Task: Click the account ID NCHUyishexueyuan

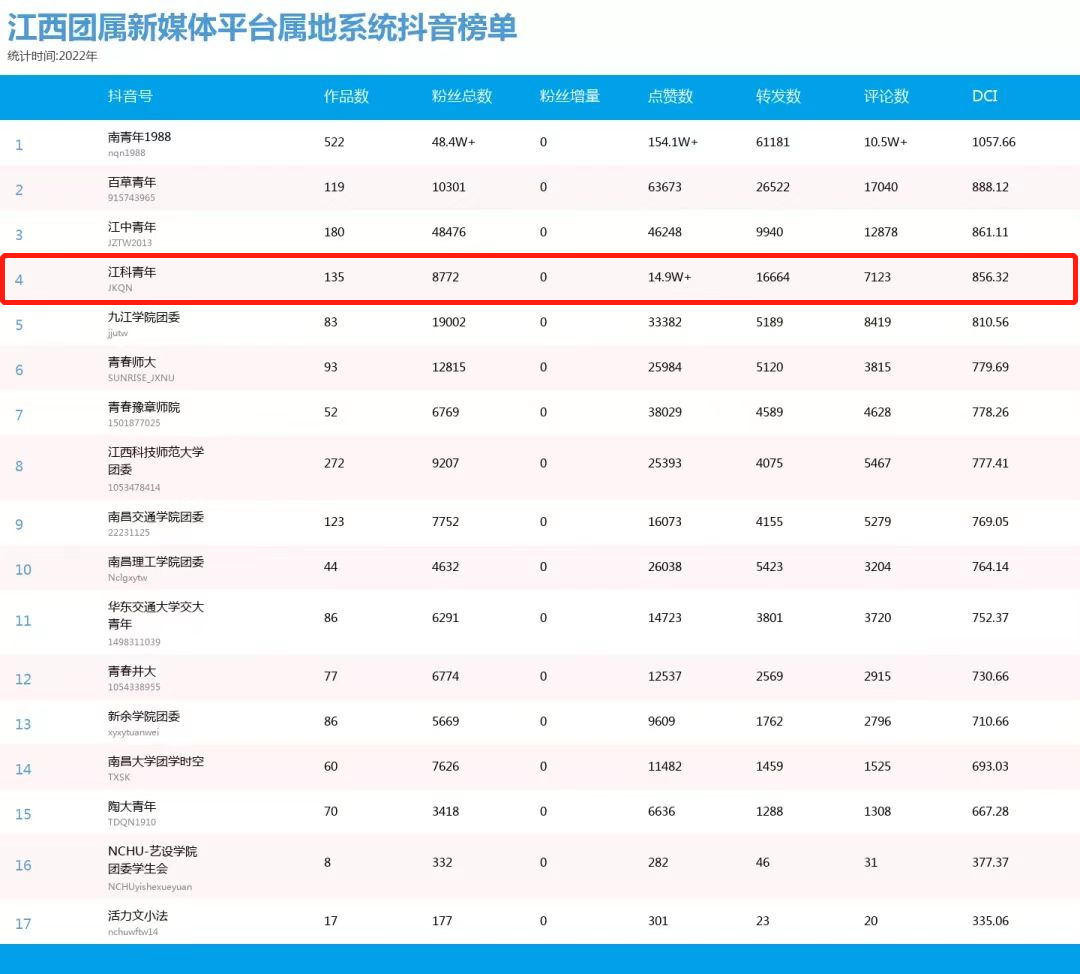Action: pyautogui.click(x=149, y=887)
